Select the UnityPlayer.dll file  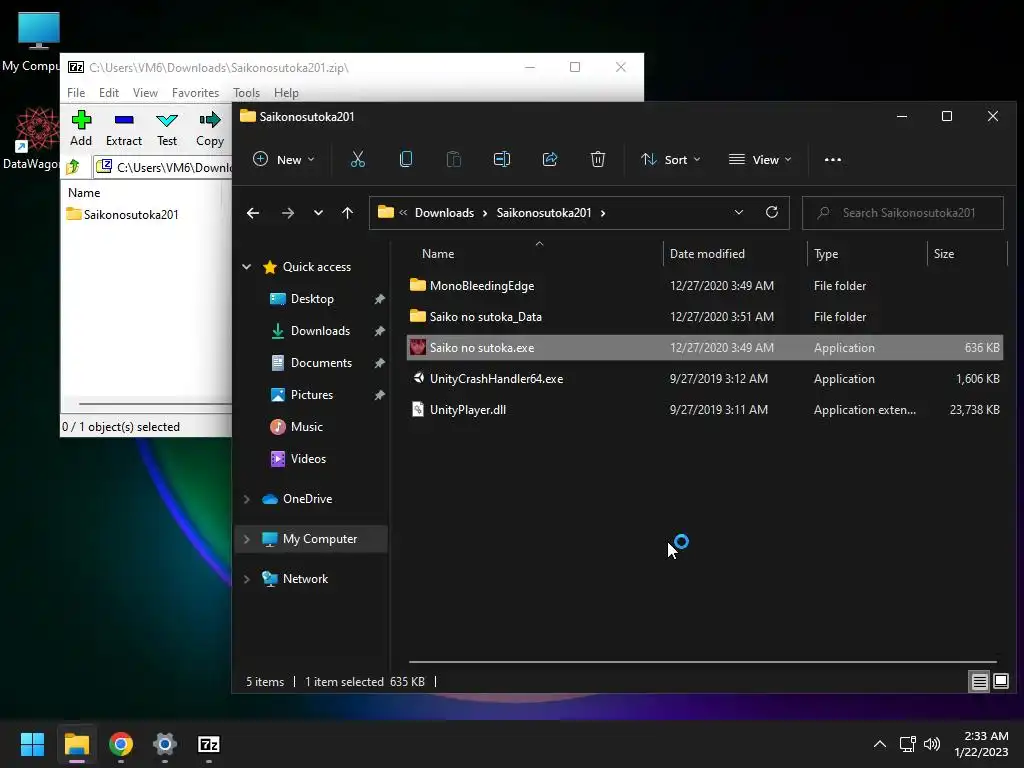(x=705, y=409)
